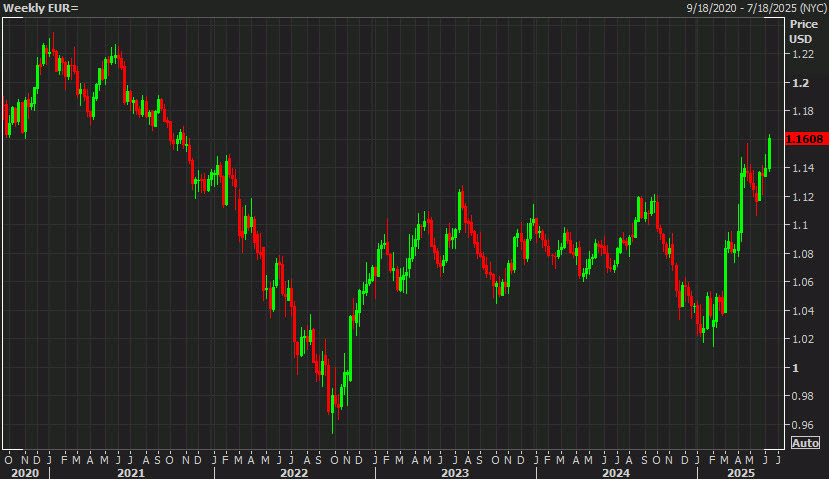This screenshot has width=829, height=479.
Task: Click the 1.14 price level label
Action: coord(803,168)
